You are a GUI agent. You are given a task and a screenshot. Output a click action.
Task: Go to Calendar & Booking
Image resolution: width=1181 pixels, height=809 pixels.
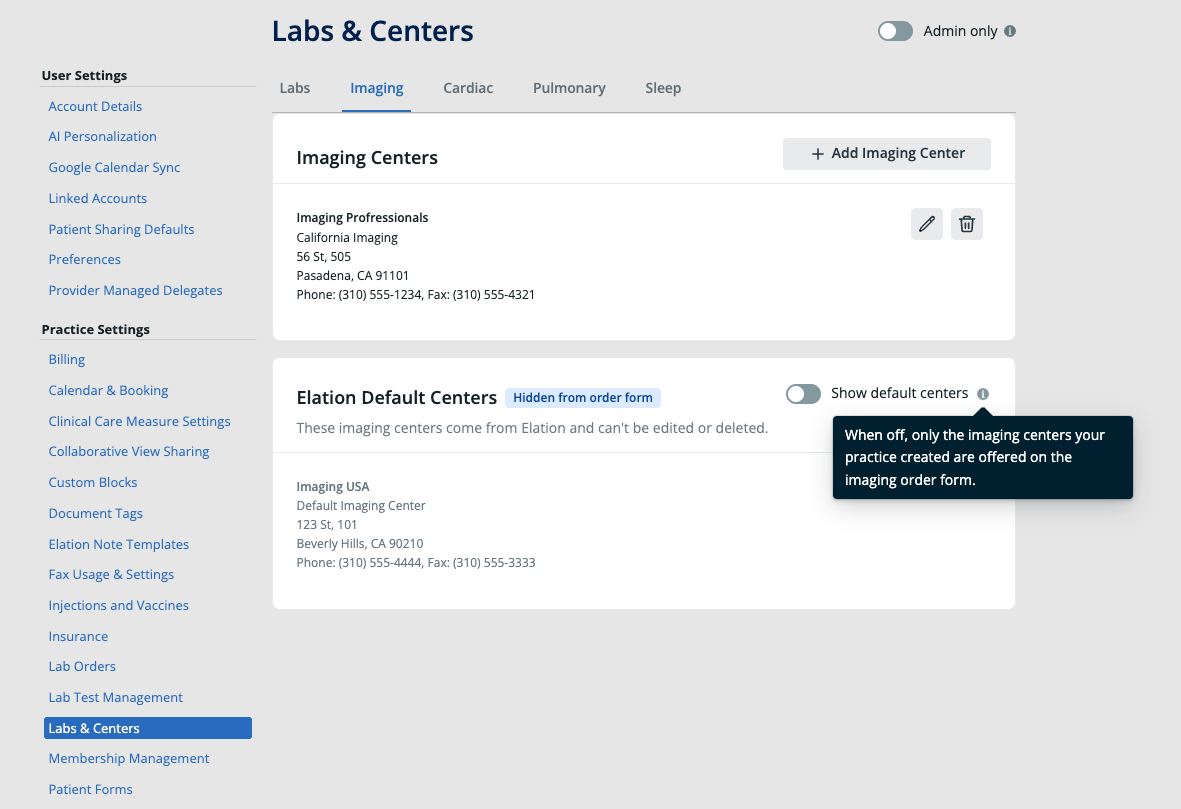pos(108,390)
